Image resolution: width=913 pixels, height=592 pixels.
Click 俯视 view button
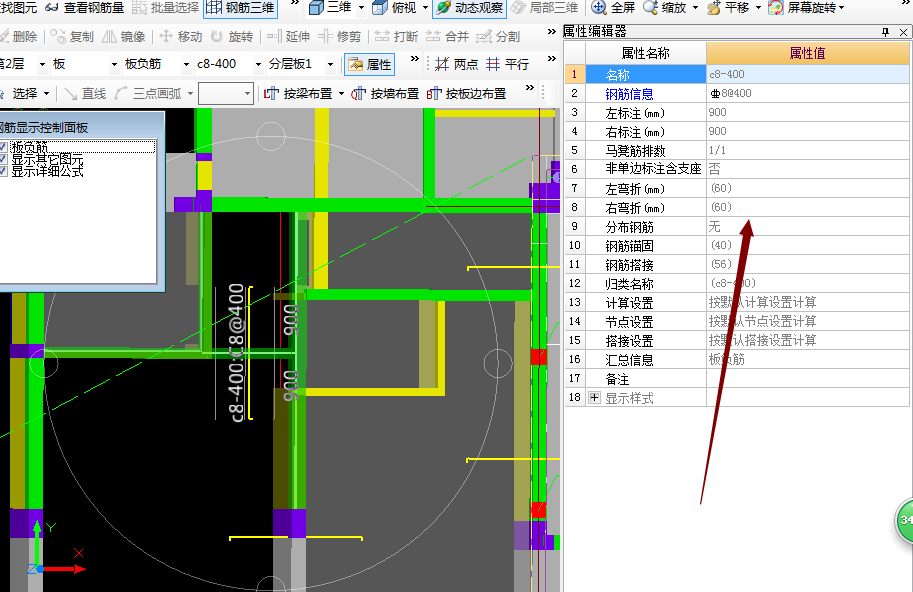pos(394,8)
